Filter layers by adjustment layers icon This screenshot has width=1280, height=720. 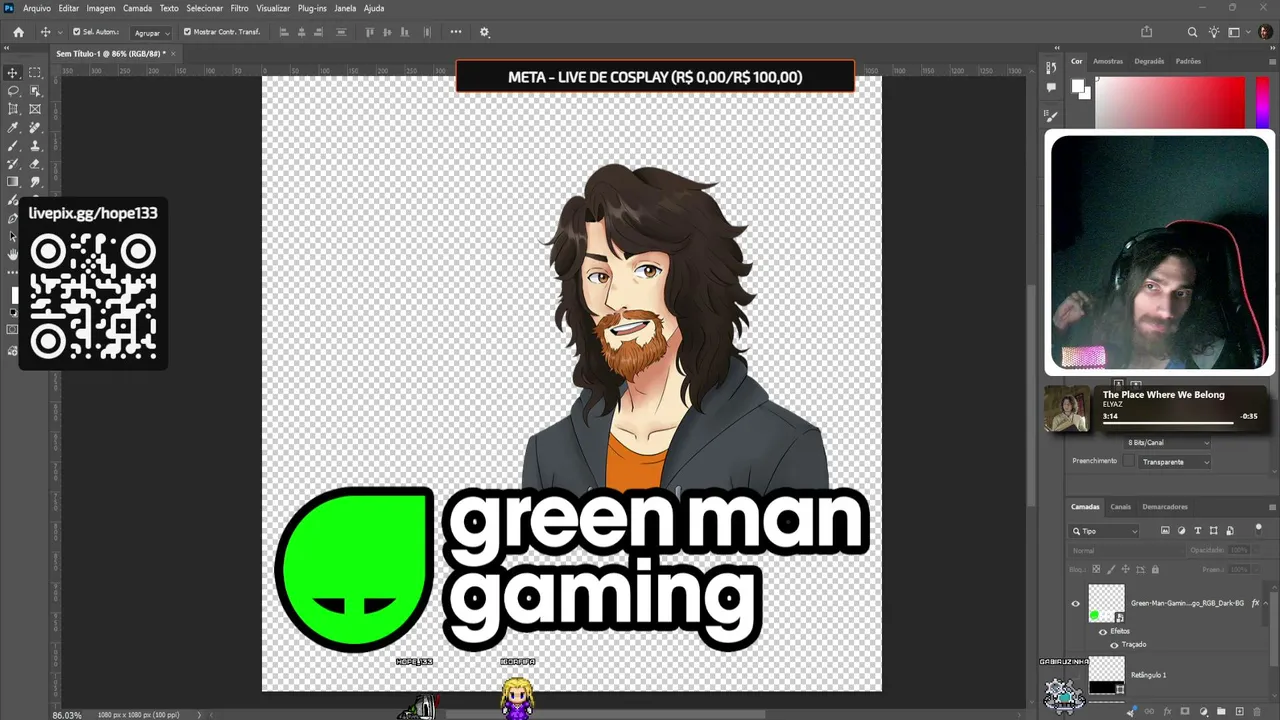click(x=1181, y=531)
